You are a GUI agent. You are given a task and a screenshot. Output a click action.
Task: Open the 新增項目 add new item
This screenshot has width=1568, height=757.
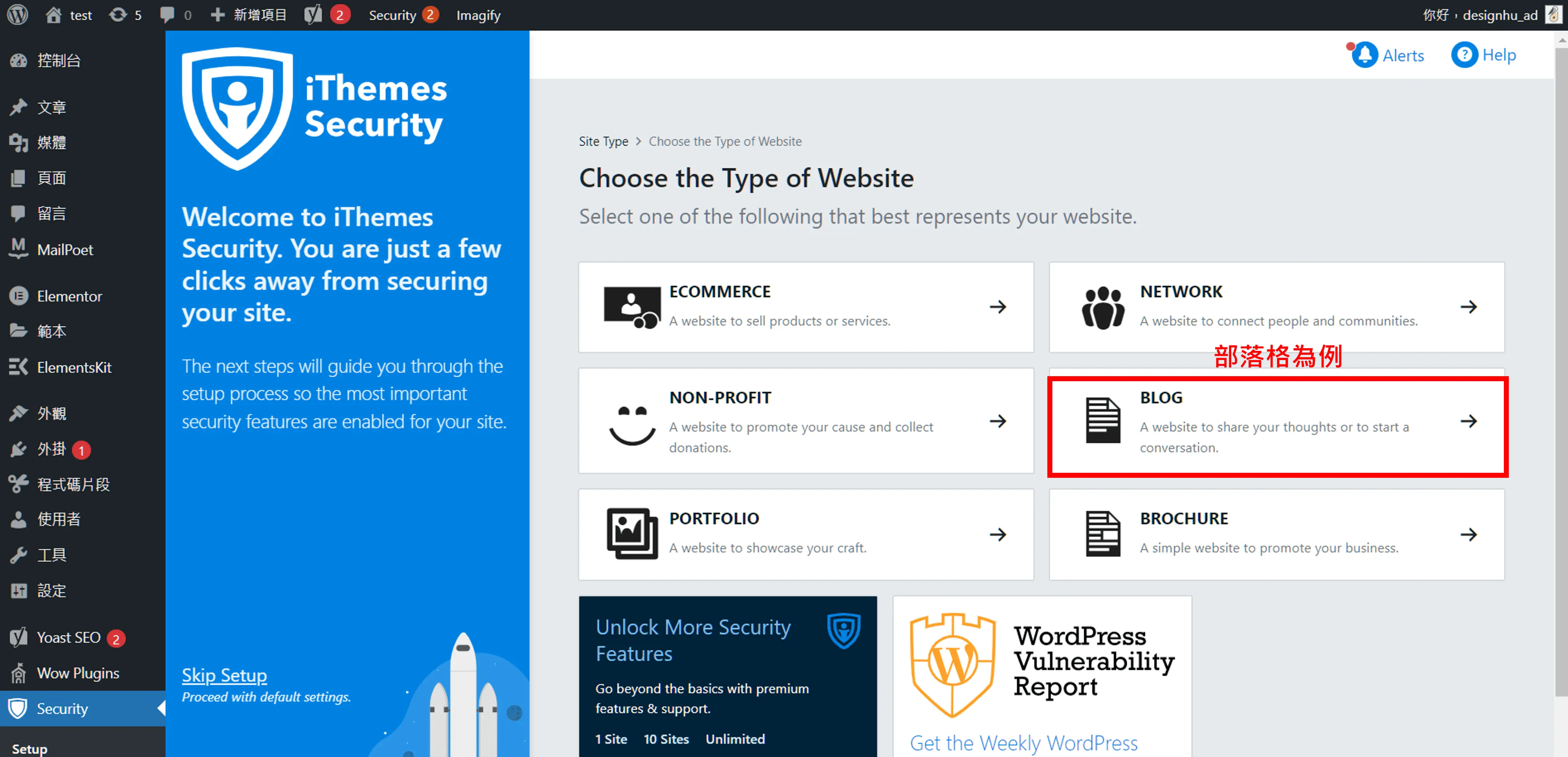[248, 15]
